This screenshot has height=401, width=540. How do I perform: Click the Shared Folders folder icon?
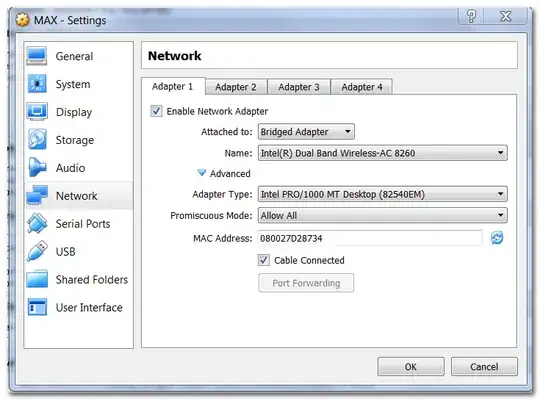37,279
